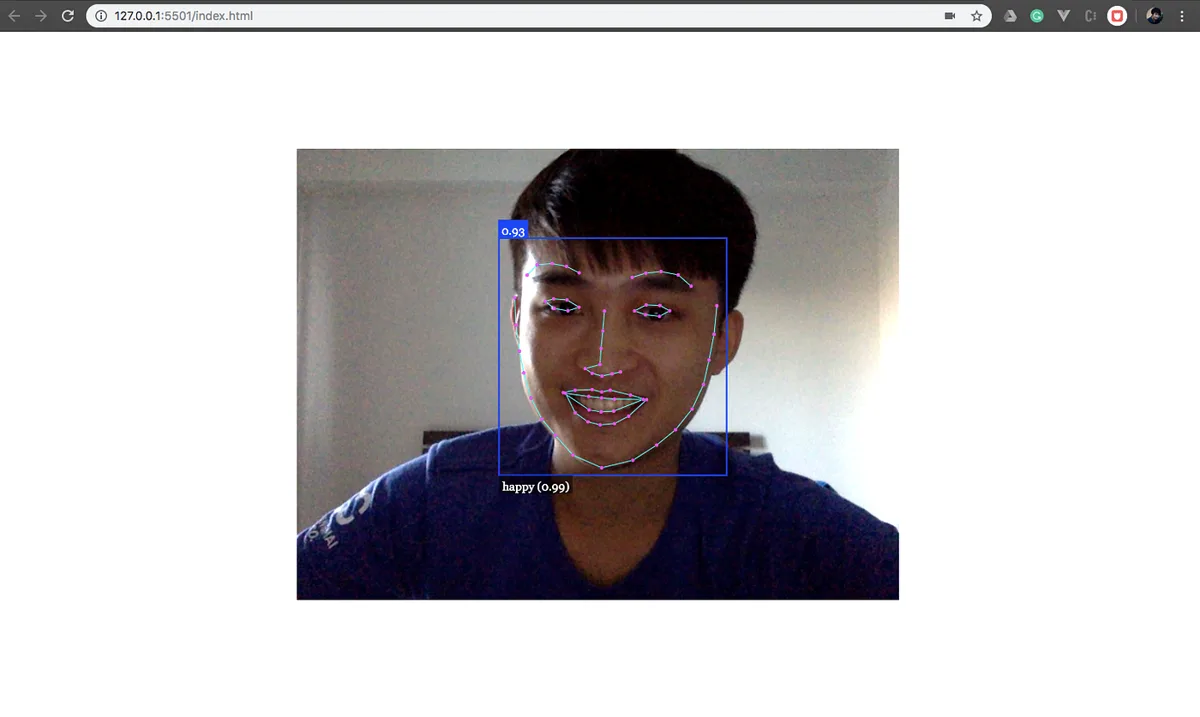Bookmark this page with the star icon
The width and height of the screenshot is (1200, 717).
click(x=976, y=16)
